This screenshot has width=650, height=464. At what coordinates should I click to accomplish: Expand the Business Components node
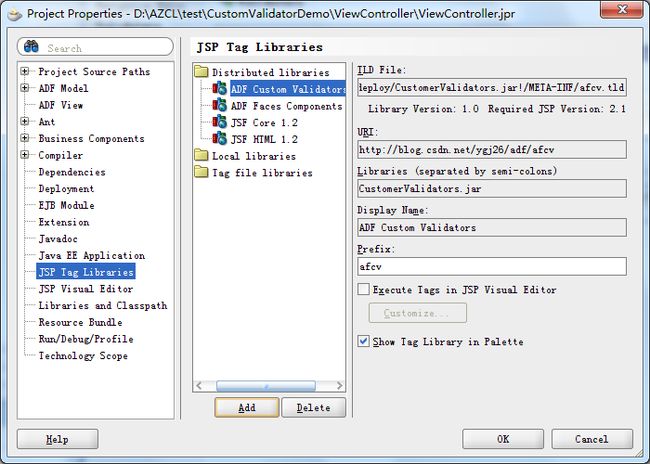pos(25,138)
